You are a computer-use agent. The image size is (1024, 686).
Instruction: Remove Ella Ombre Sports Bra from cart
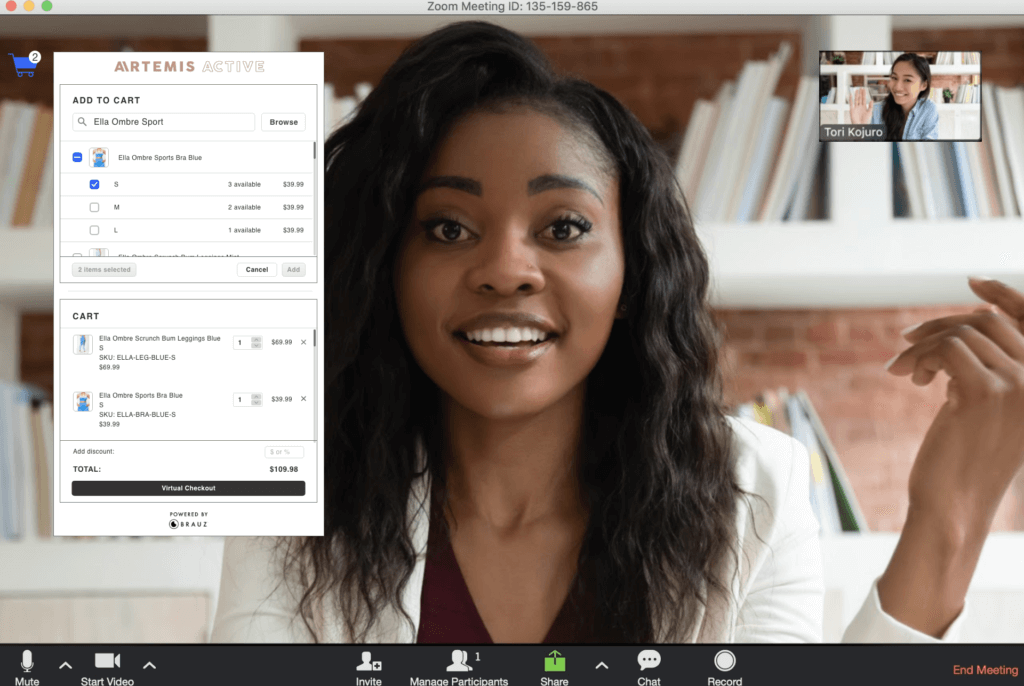[304, 399]
